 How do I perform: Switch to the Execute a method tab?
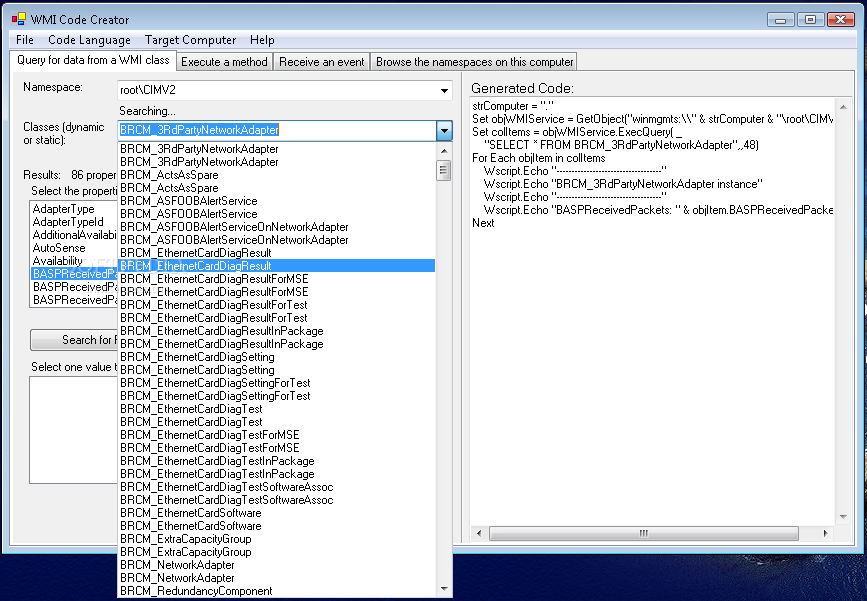(224, 62)
